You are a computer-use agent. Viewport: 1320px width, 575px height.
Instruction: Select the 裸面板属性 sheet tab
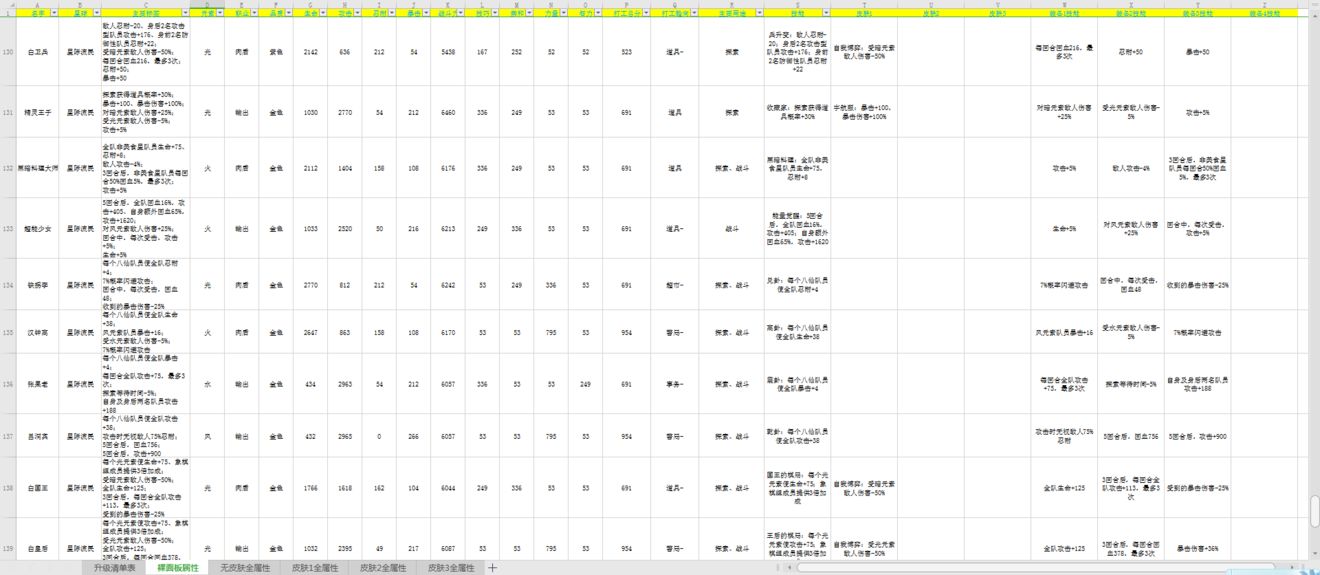(178, 567)
